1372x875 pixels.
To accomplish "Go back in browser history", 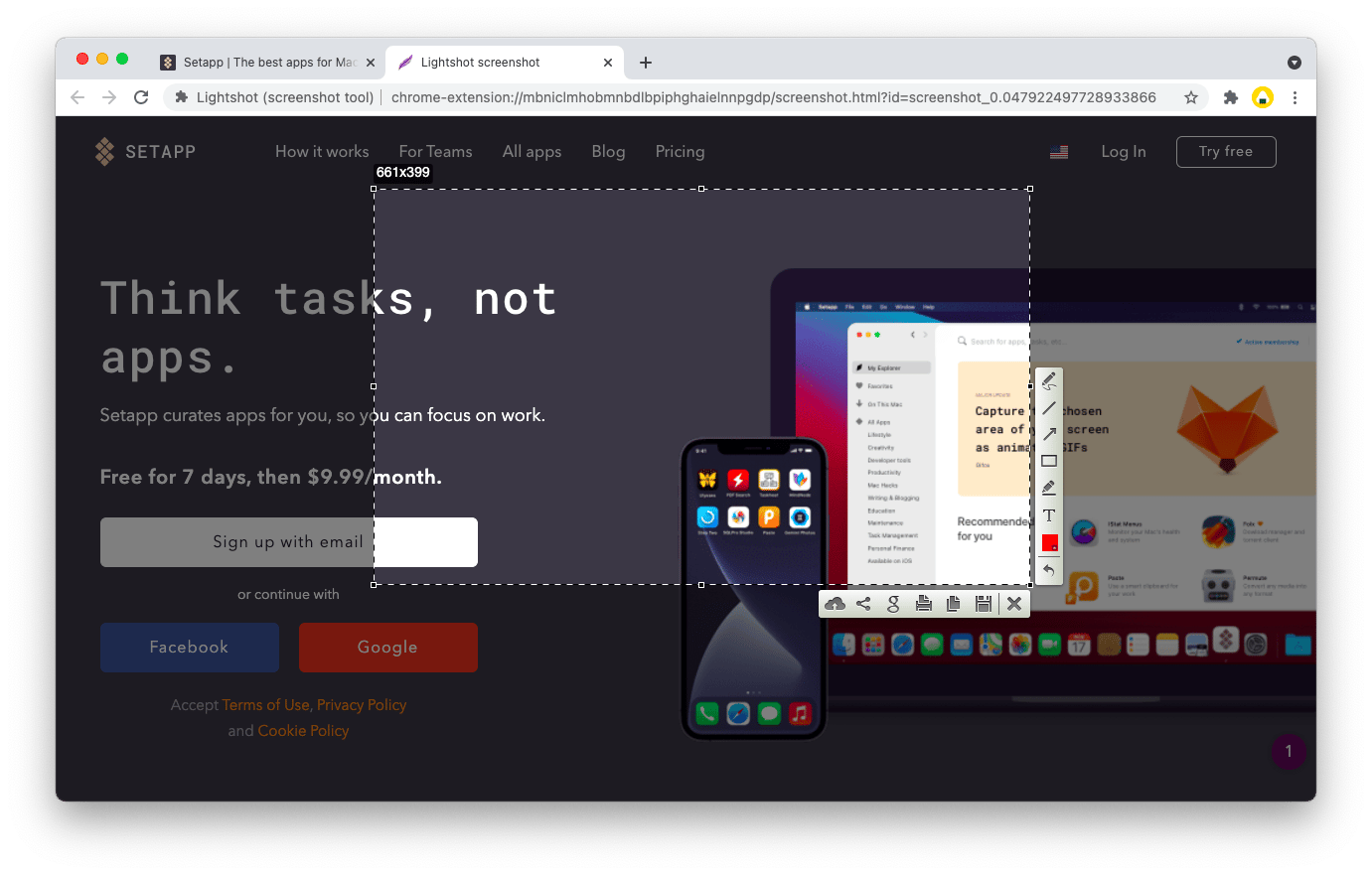I will [x=77, y=97].
